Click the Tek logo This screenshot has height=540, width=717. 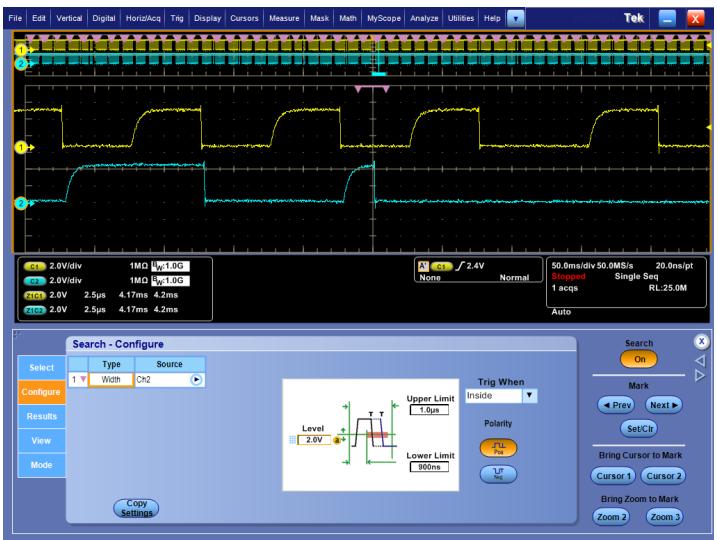(634, 18)
